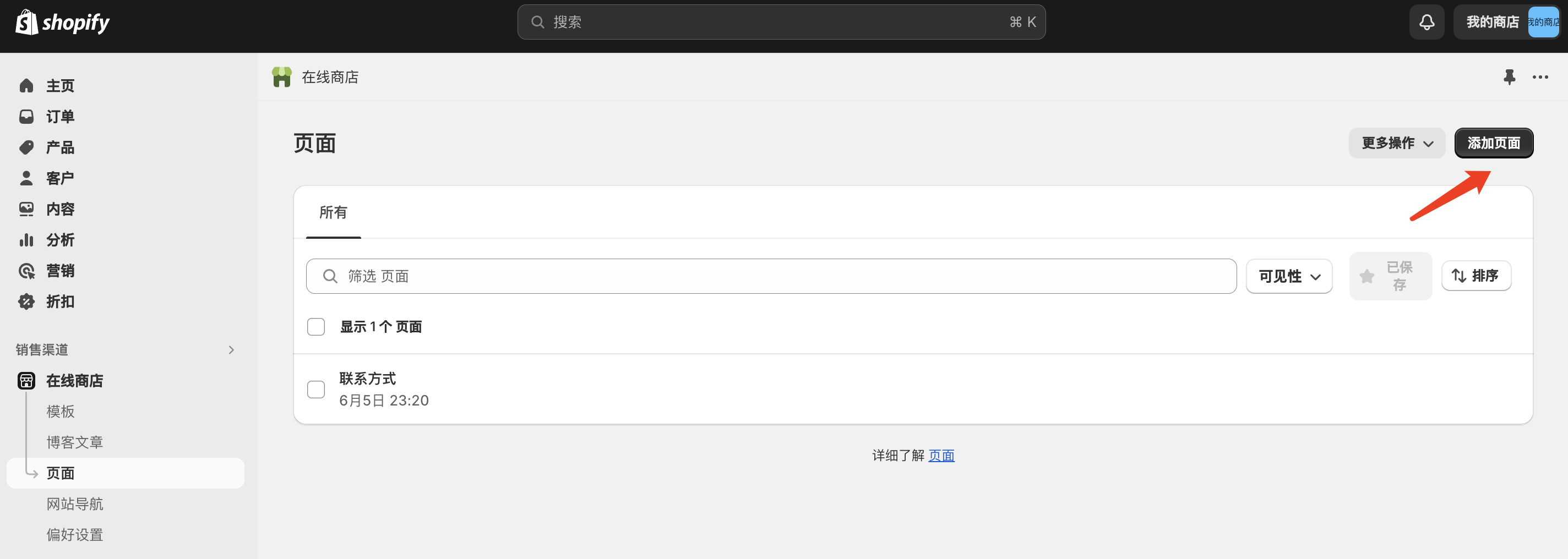Image resolution: width=1568 pixels, height=559 pixels.
Task: Click the products tag icon
Action: pyautogui.click(x=26, y=148)
